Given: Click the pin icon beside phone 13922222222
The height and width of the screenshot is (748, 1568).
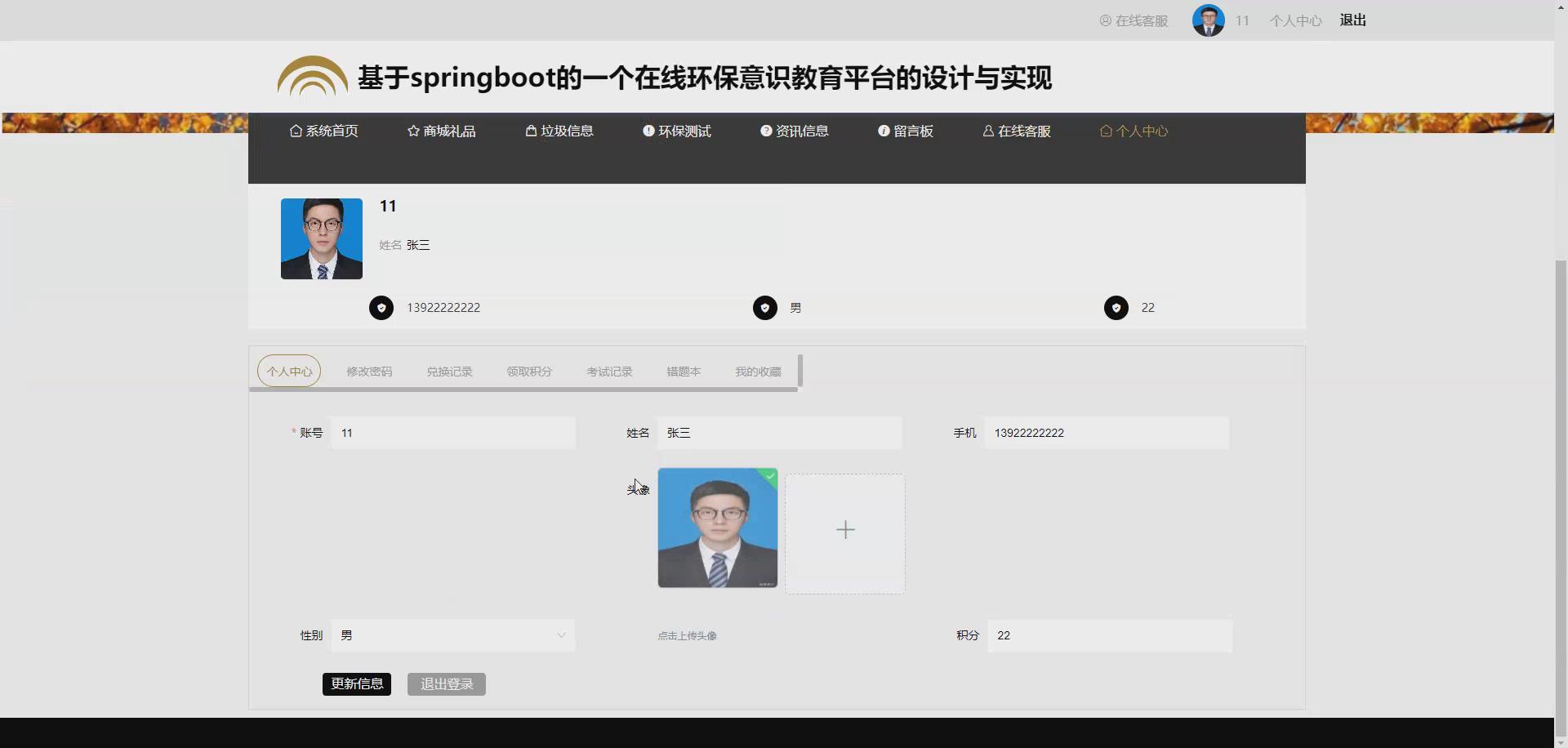Looking at the screenshot, I should pos(381,308).
